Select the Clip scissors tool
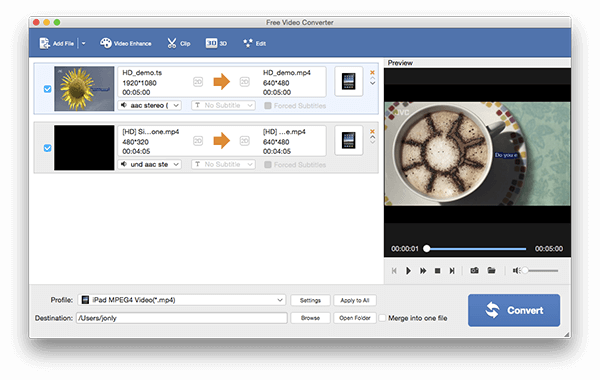This screenshot has width=600, height=380. tap(178, 43)
